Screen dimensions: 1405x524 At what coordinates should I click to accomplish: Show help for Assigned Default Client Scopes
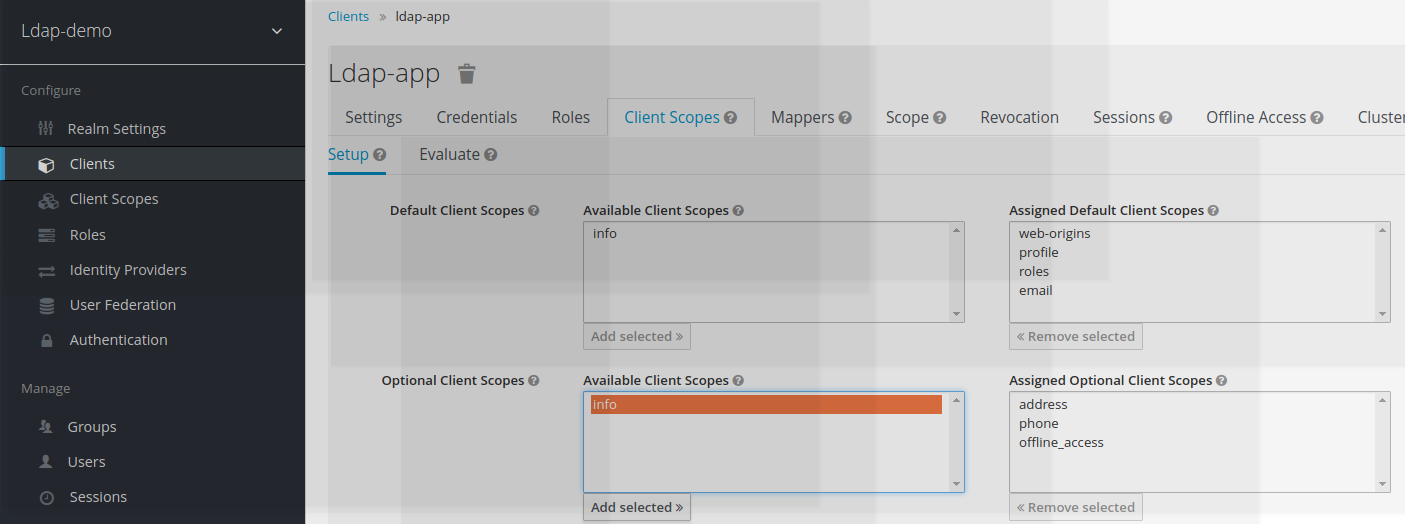(x=1213, y=211)
